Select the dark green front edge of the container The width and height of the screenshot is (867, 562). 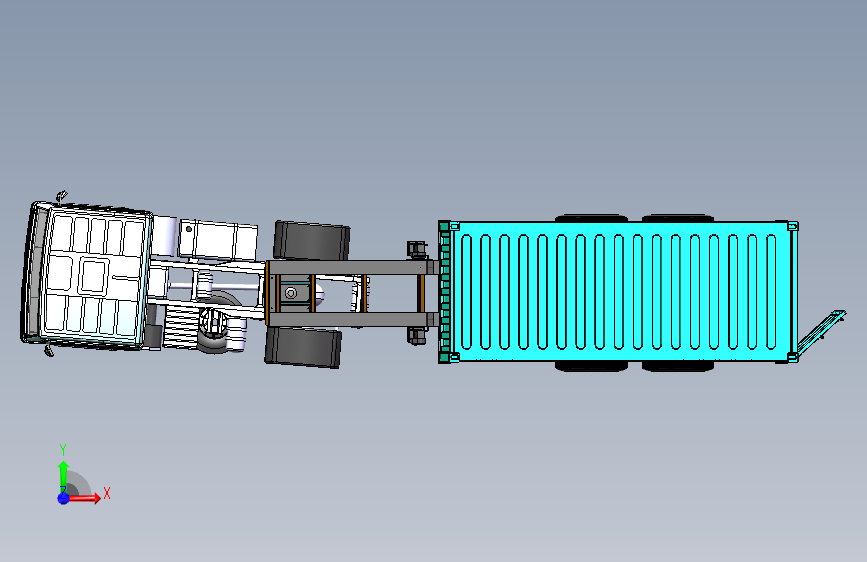pyautogui.click(x=444, y=292)
